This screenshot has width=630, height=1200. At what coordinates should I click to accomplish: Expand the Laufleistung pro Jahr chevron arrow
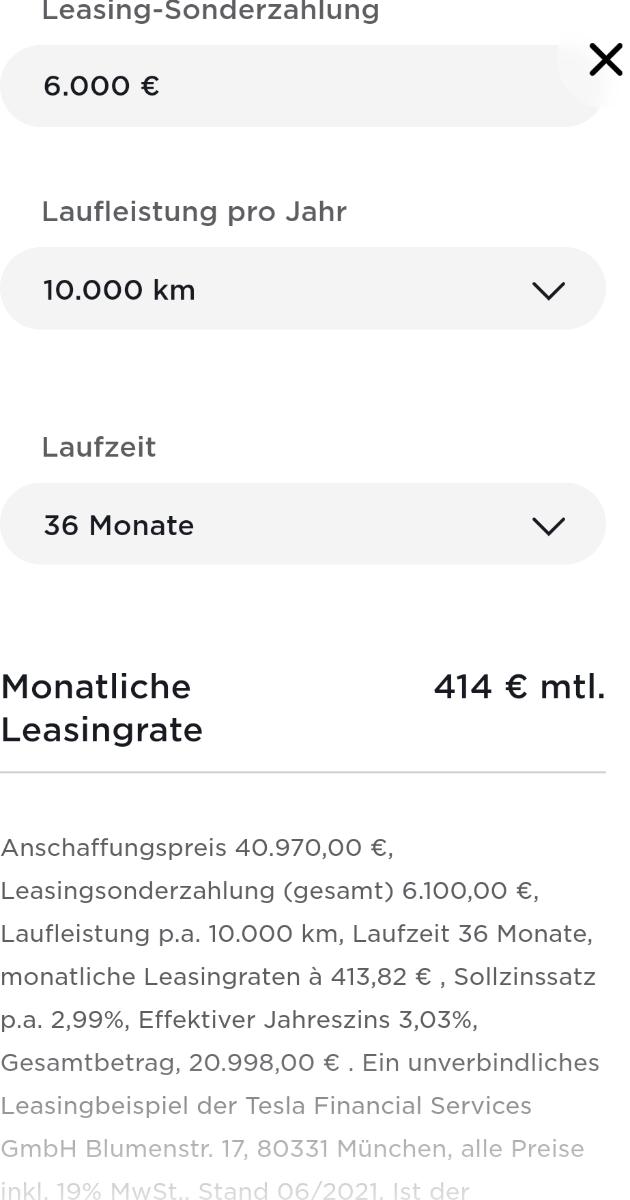tap(548, 290)
